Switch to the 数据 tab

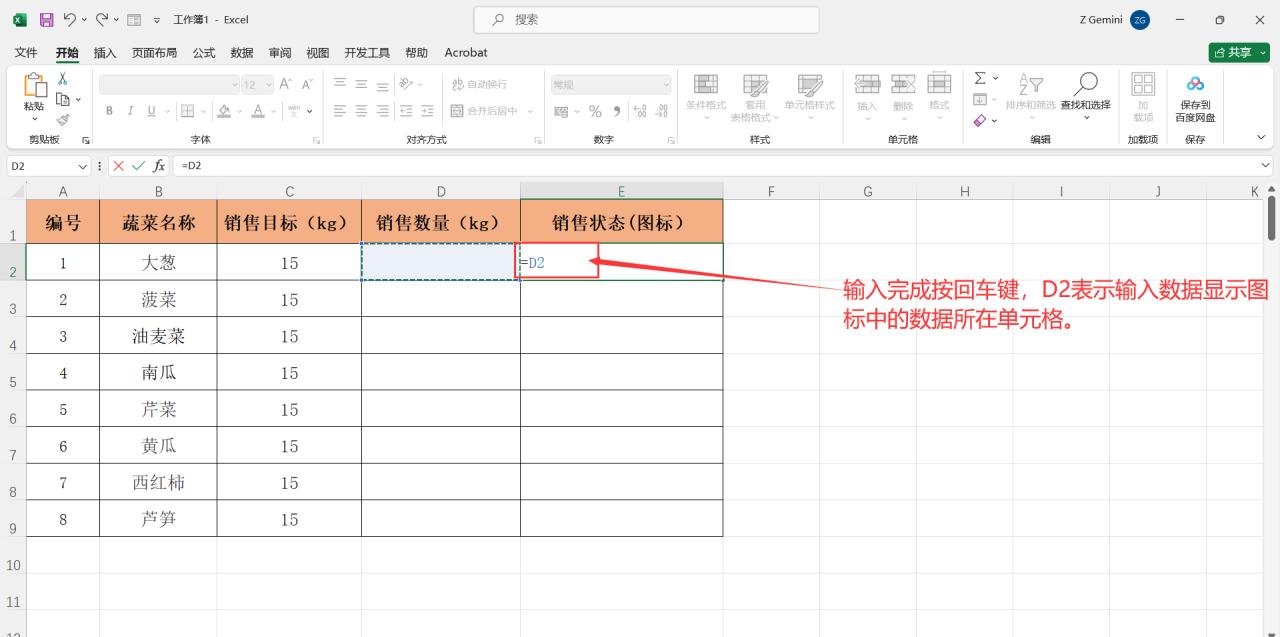coord(242,52)
